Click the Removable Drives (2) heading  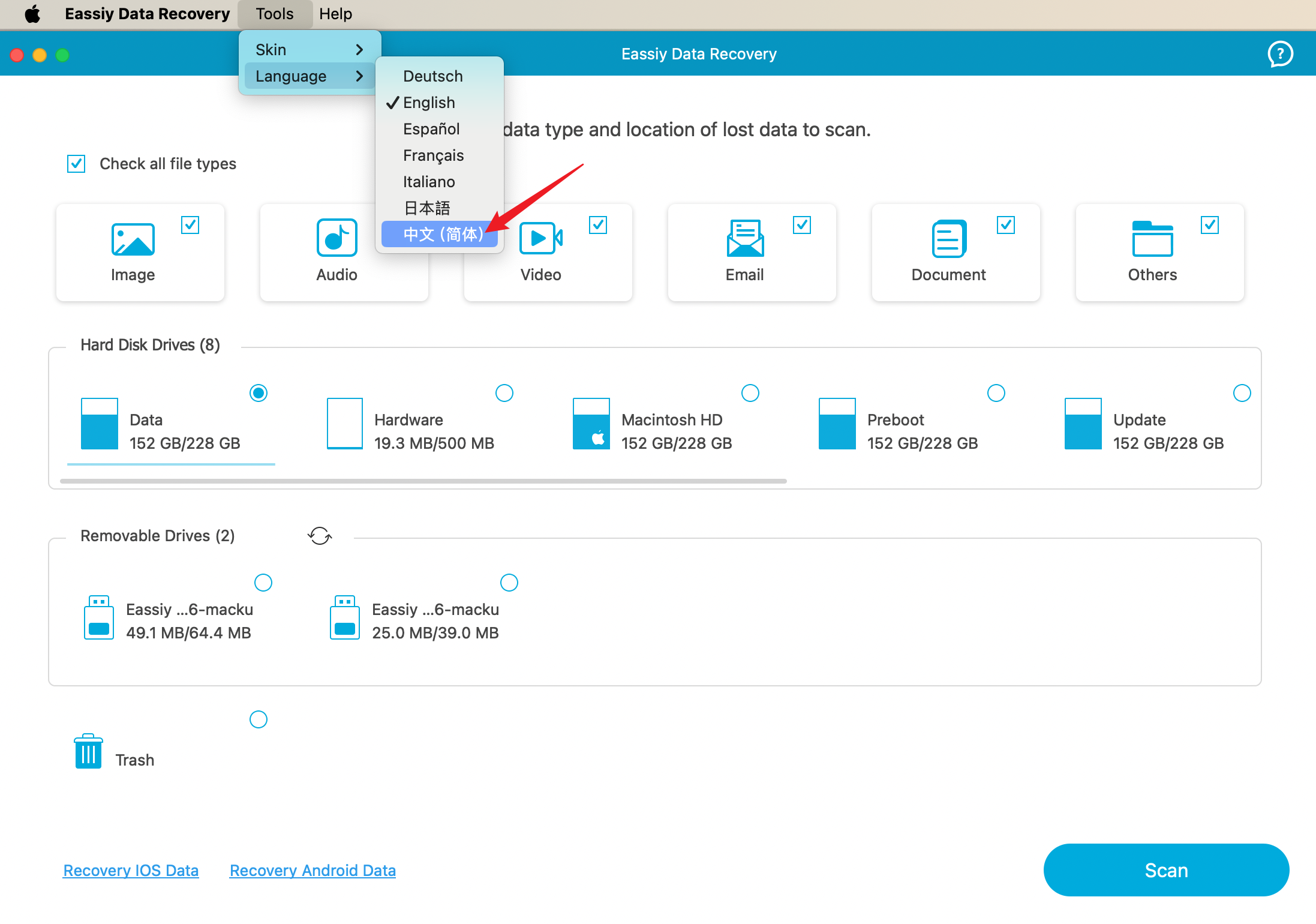pyautogui.click(x=158, y=536)
